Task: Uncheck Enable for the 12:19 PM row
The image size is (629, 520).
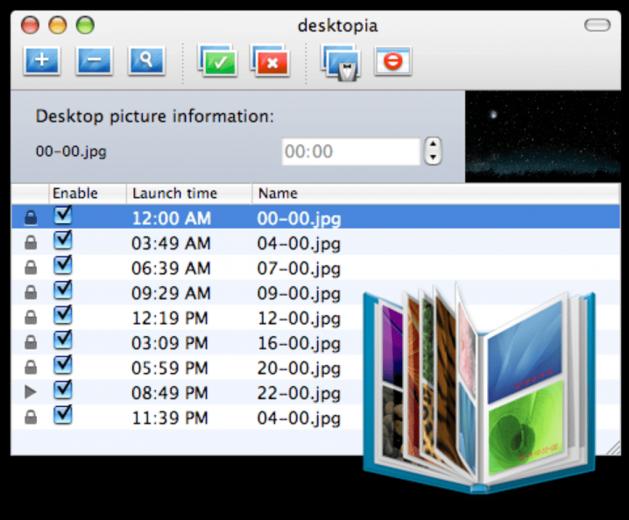Action: [63, 315]
